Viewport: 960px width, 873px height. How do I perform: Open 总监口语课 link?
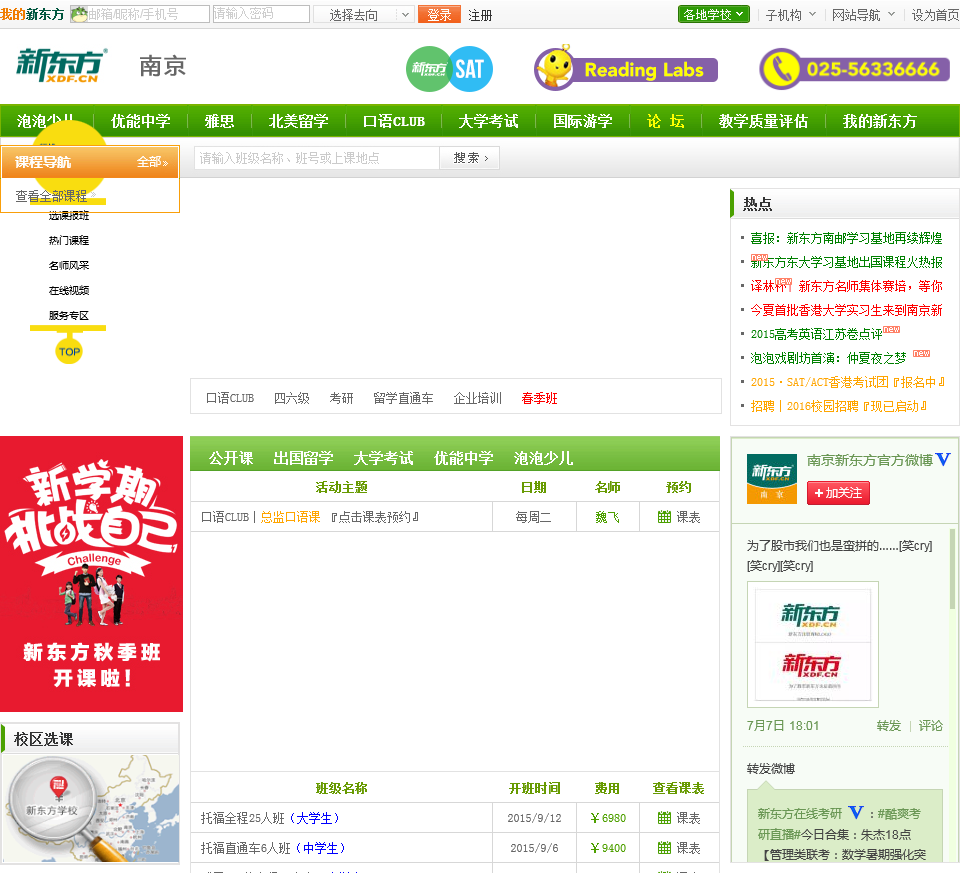[290, 517]
